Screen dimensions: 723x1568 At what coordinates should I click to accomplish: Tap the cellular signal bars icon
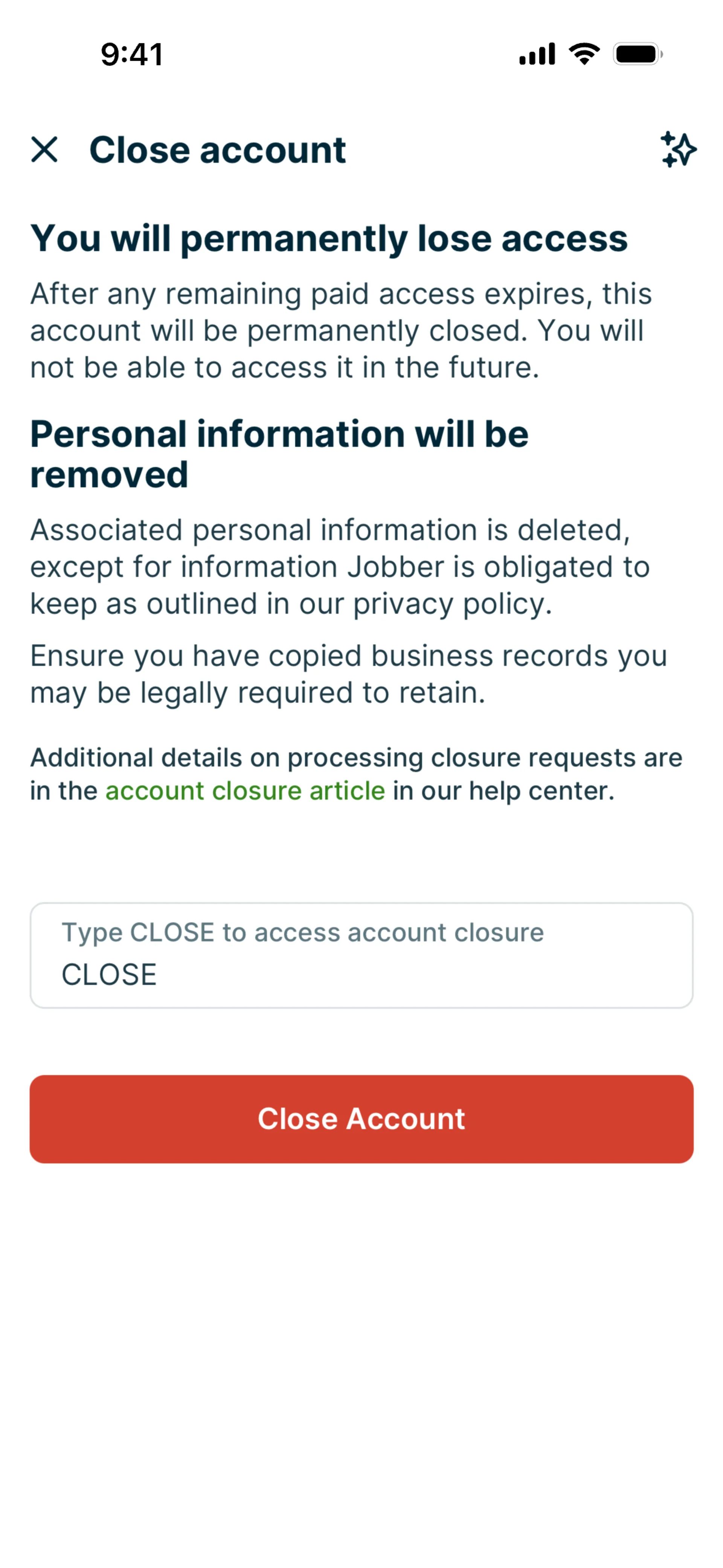click(x=537, y=54)
